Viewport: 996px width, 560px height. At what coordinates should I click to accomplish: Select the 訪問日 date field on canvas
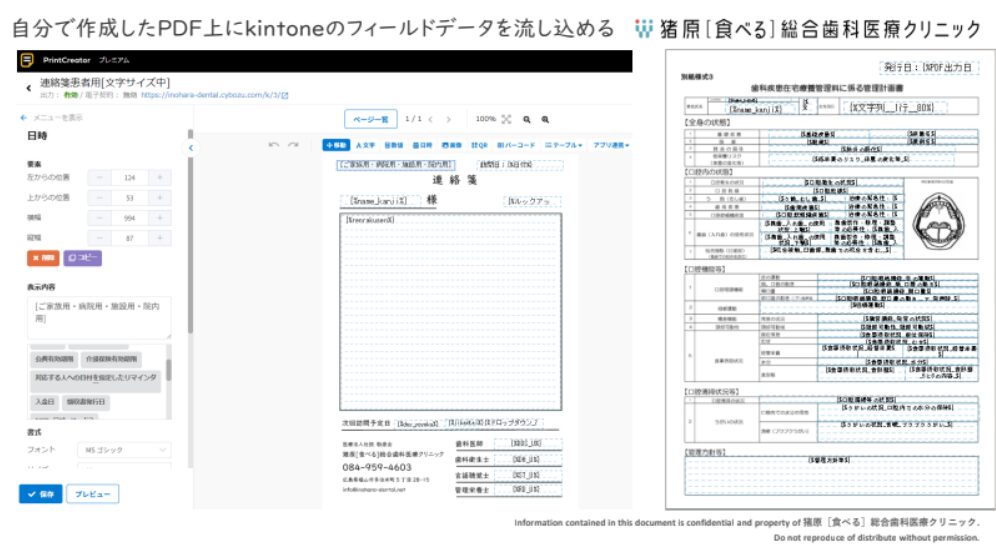click(x=520, y=164)
